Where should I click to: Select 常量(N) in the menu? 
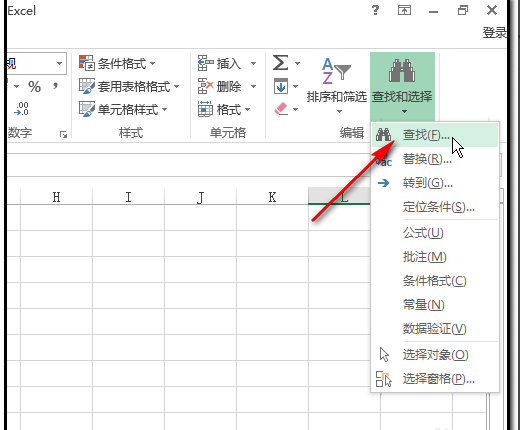point(435,305)
